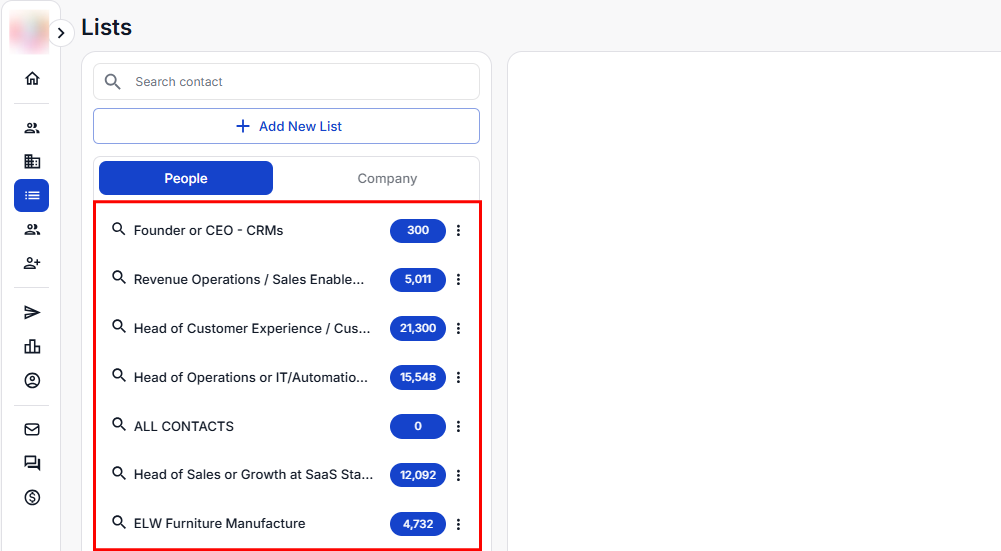1001x551 pixels.
Task: Click the 21,300 count badge
Action: 418,329
